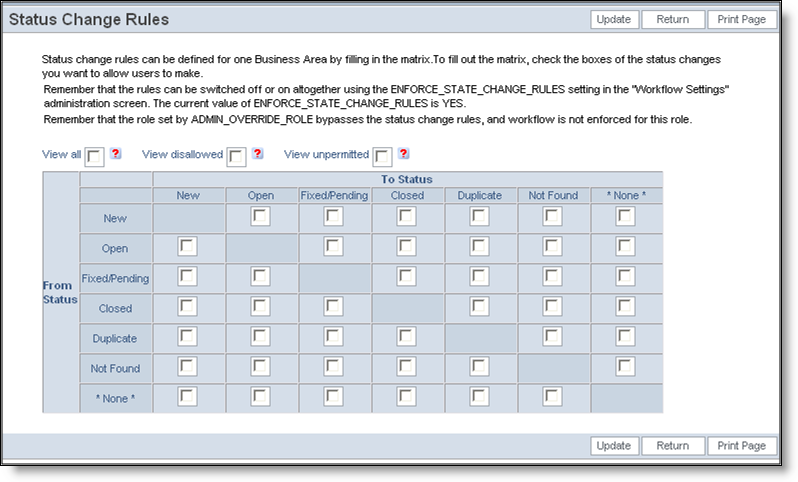The width and height of the screenshot is (798, 482).
Task: Click the View disallowed label
Action: point(182,154)
